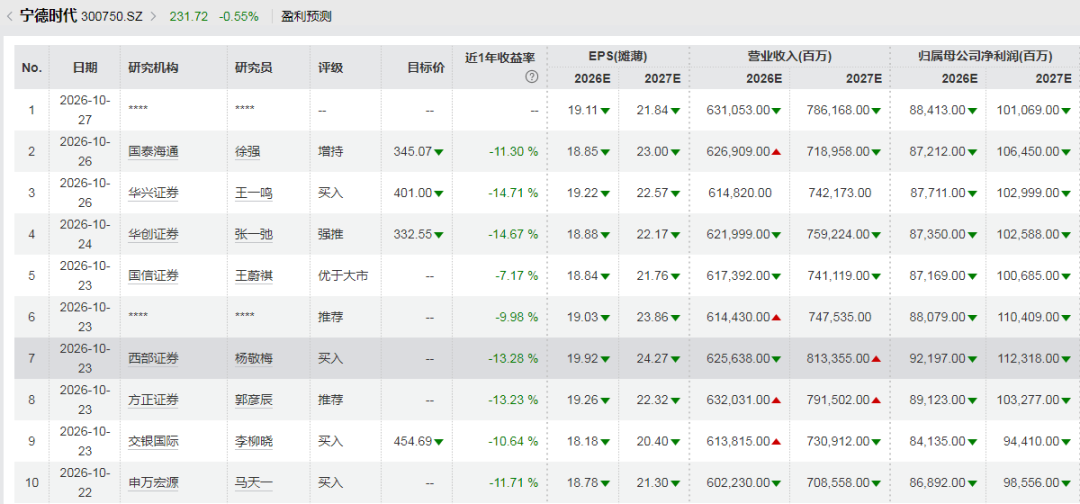Open 申万宏源 institution link
The width and height of the screenshot is (1080, 504).
point(153,482)
